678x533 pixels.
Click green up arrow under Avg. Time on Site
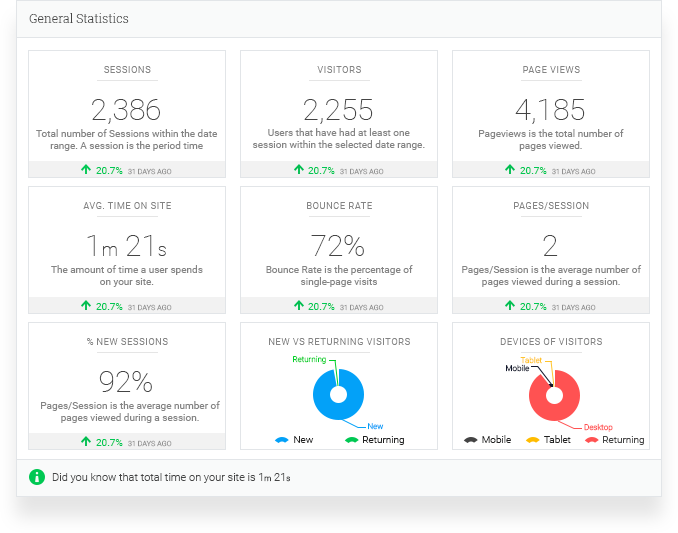pos(86,306)
